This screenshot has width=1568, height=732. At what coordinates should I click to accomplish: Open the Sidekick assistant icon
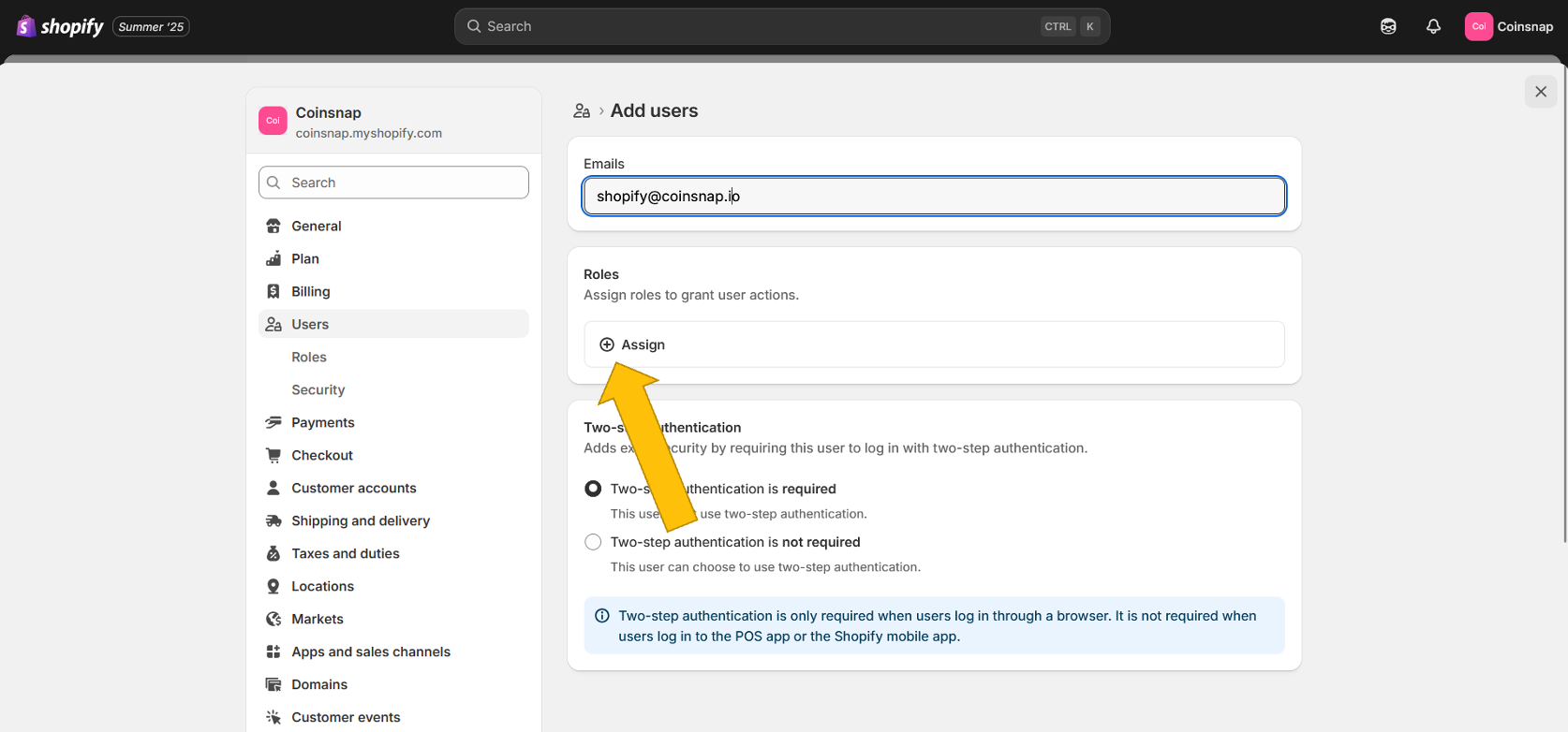1388,26
